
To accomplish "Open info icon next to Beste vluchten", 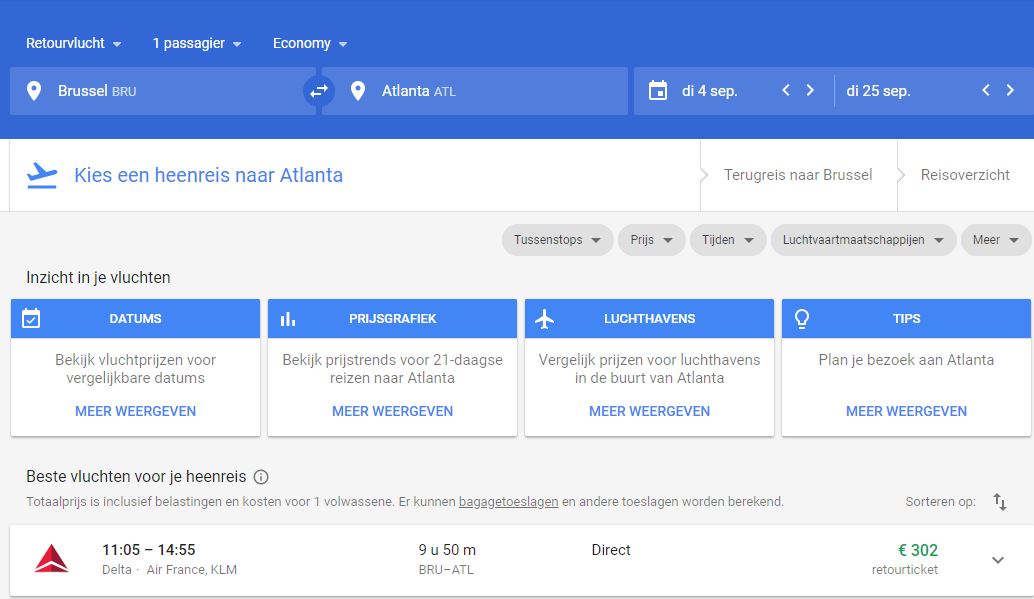I will coord(261,477).
